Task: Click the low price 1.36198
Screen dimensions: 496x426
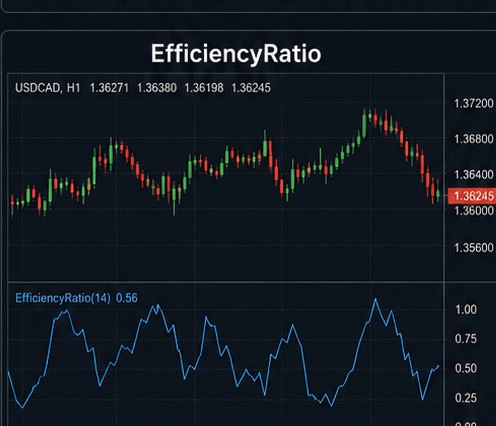Action: (x=204, y=88)
